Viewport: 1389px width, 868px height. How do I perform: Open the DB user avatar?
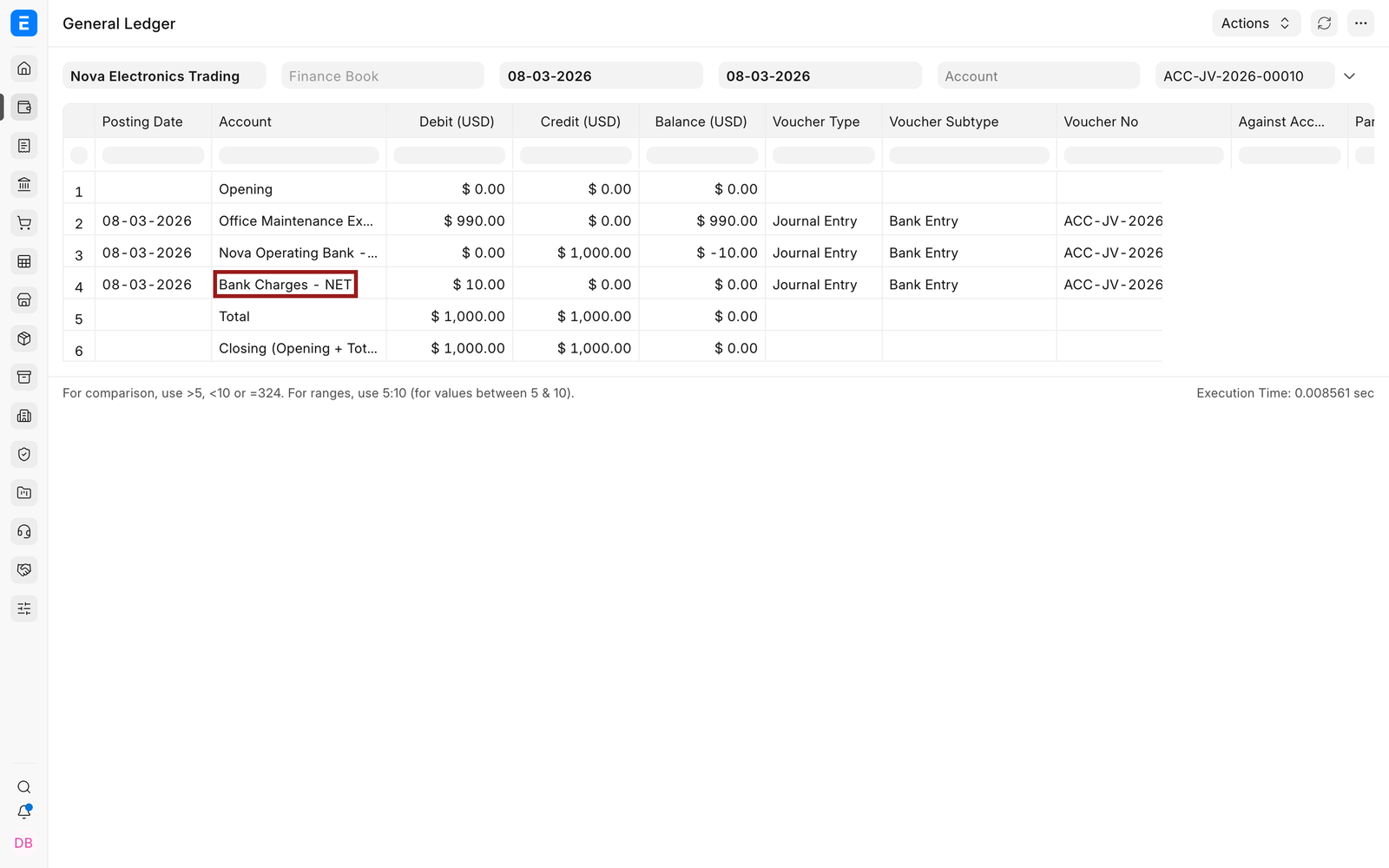[x=23, y=843]
